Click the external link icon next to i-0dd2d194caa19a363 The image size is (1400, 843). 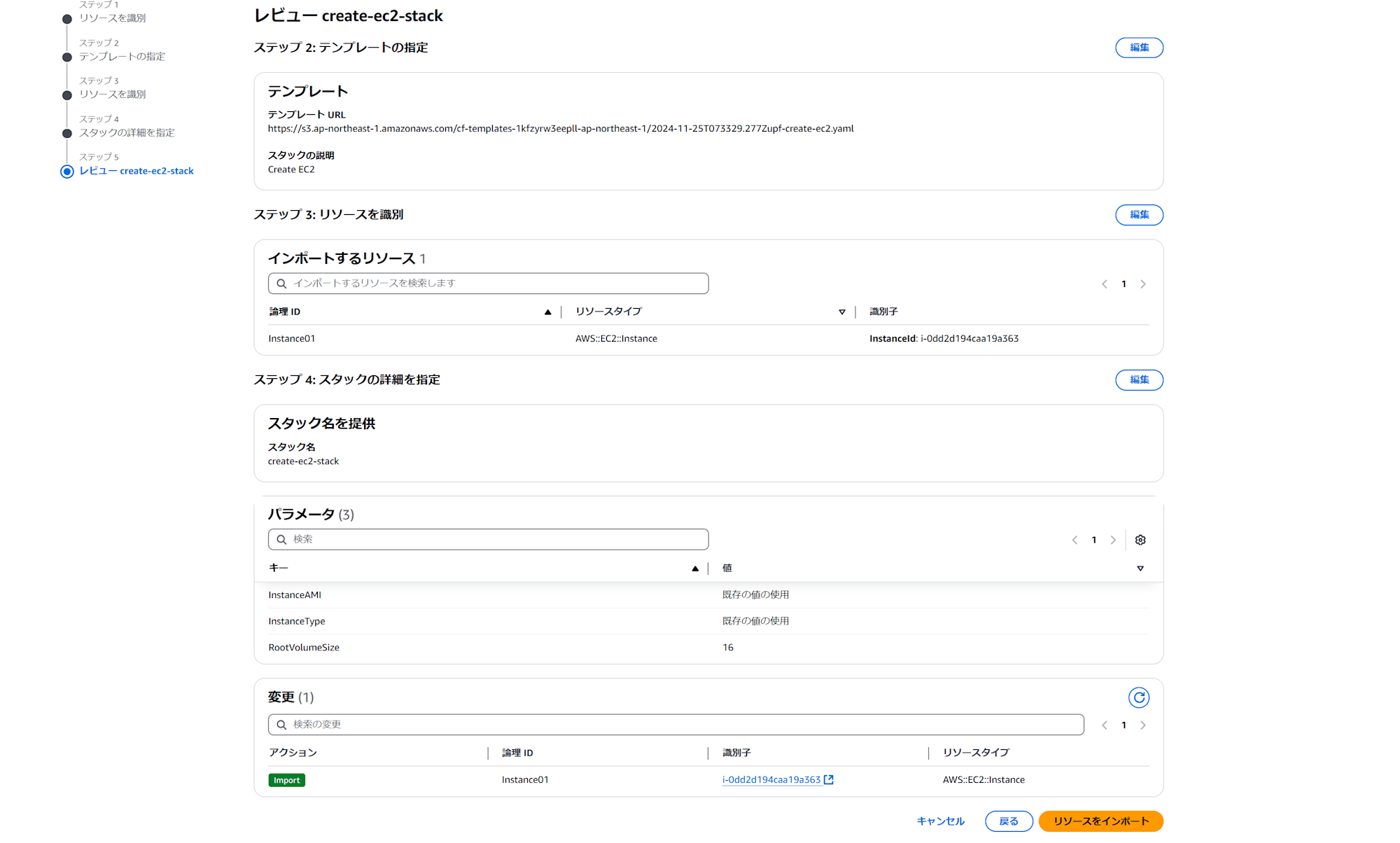click(829, 780)
